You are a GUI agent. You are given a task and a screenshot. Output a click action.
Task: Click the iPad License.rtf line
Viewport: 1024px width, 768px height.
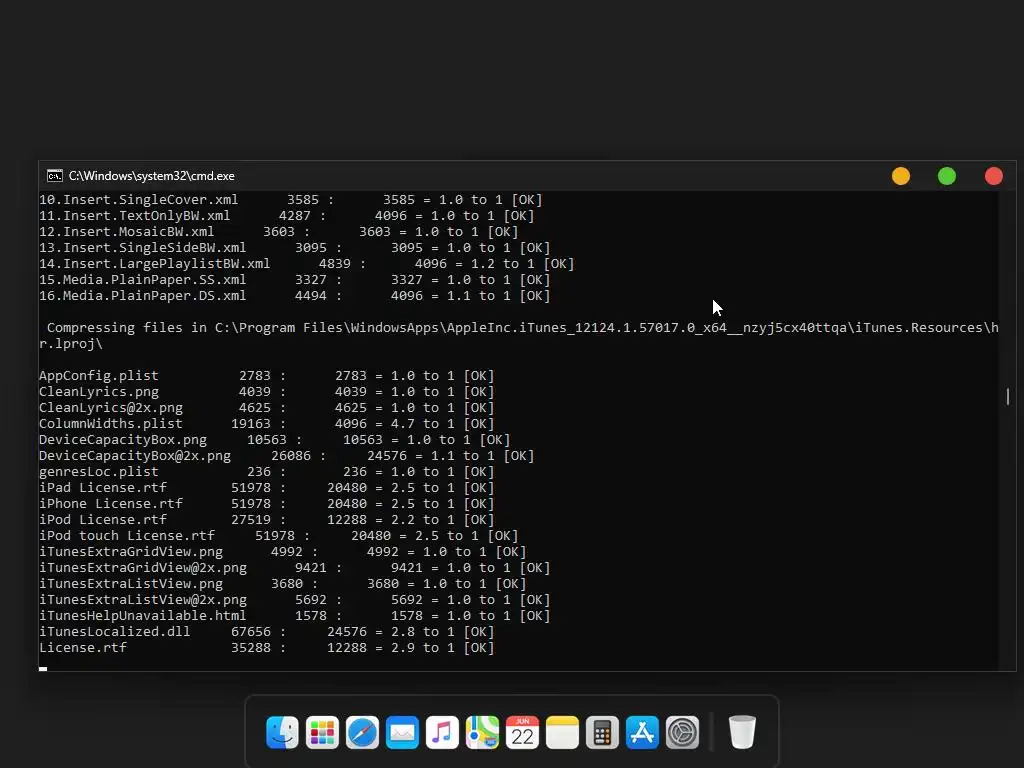tap(266, 488)
